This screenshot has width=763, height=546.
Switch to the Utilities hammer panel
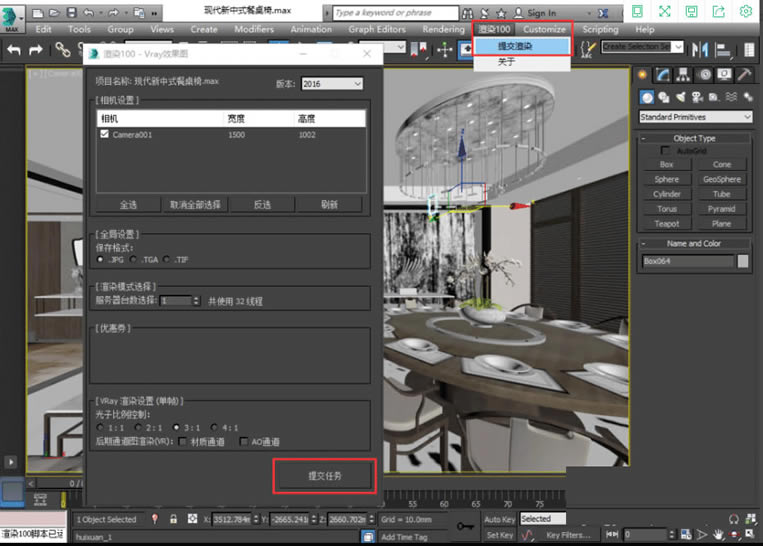[x=745, y=75]
